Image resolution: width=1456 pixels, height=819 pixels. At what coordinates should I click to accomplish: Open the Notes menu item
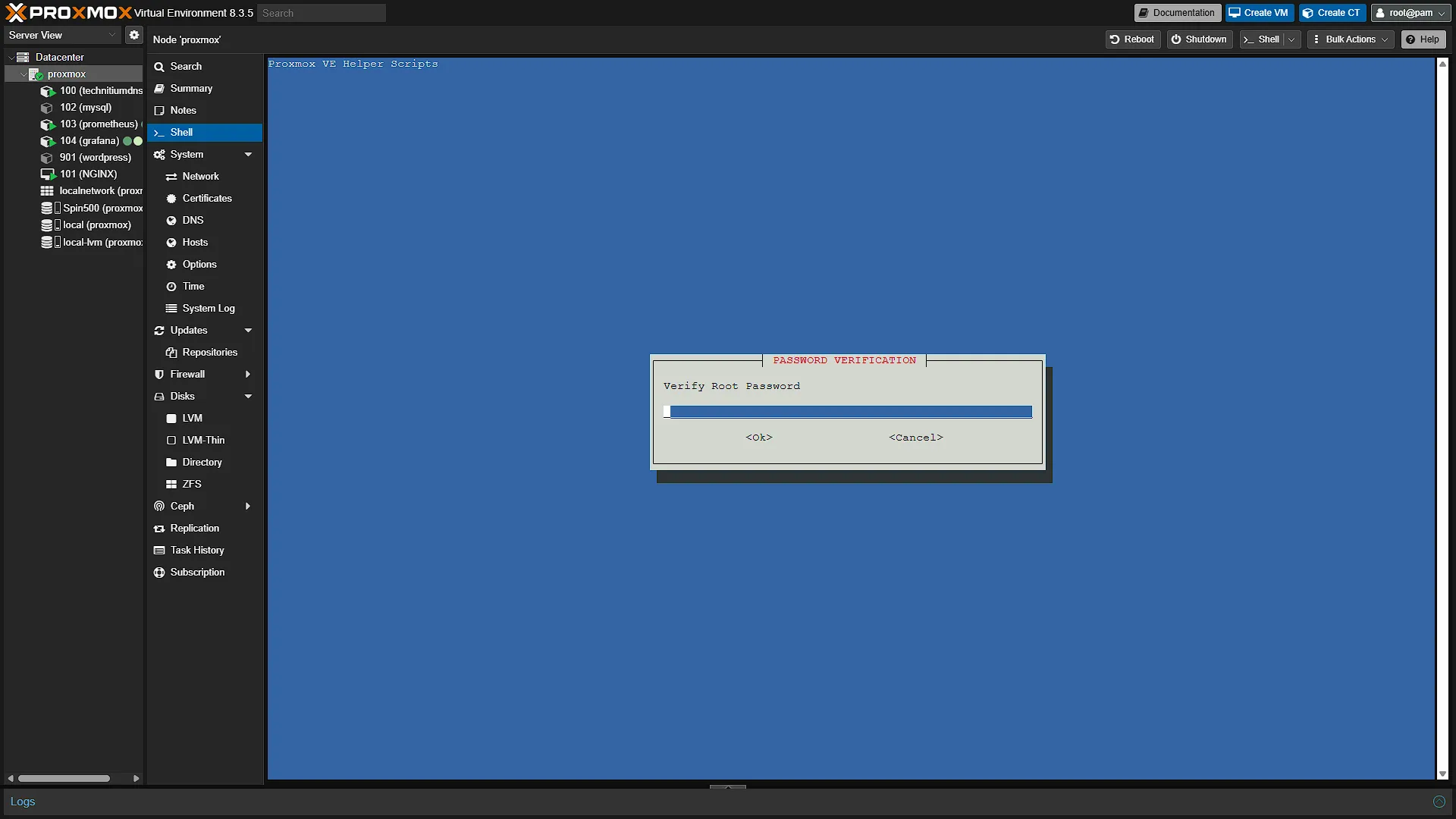[x=205, y=111]
